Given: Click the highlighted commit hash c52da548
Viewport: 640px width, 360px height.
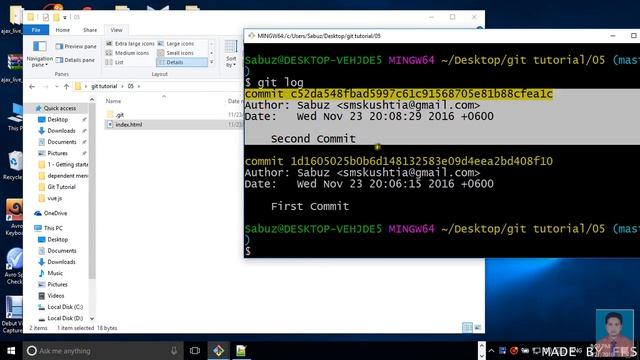Looking at the screenshot, I should [421, 94].
